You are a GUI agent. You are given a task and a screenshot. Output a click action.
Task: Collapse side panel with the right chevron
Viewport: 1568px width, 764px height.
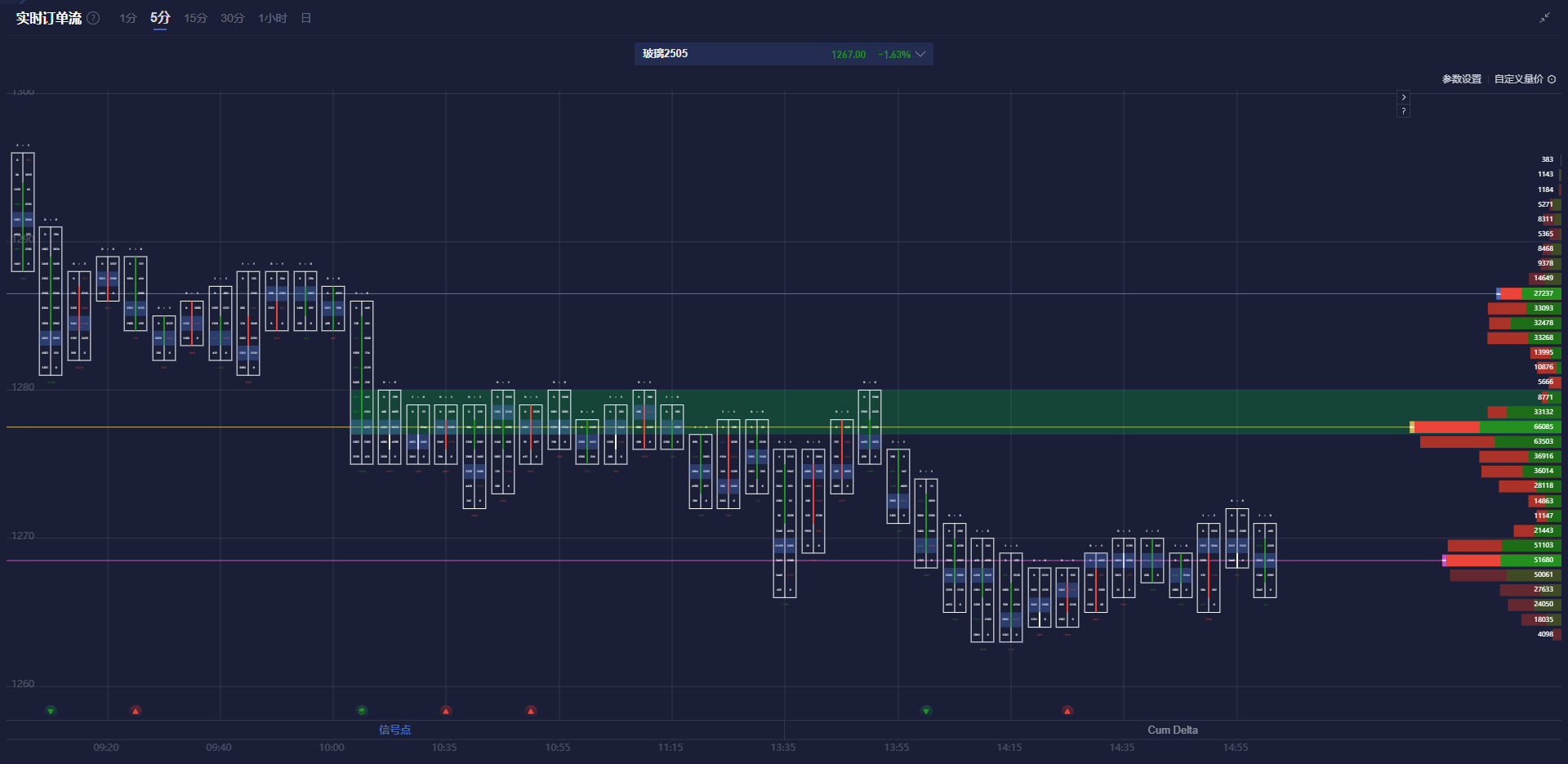[1403, 97]
